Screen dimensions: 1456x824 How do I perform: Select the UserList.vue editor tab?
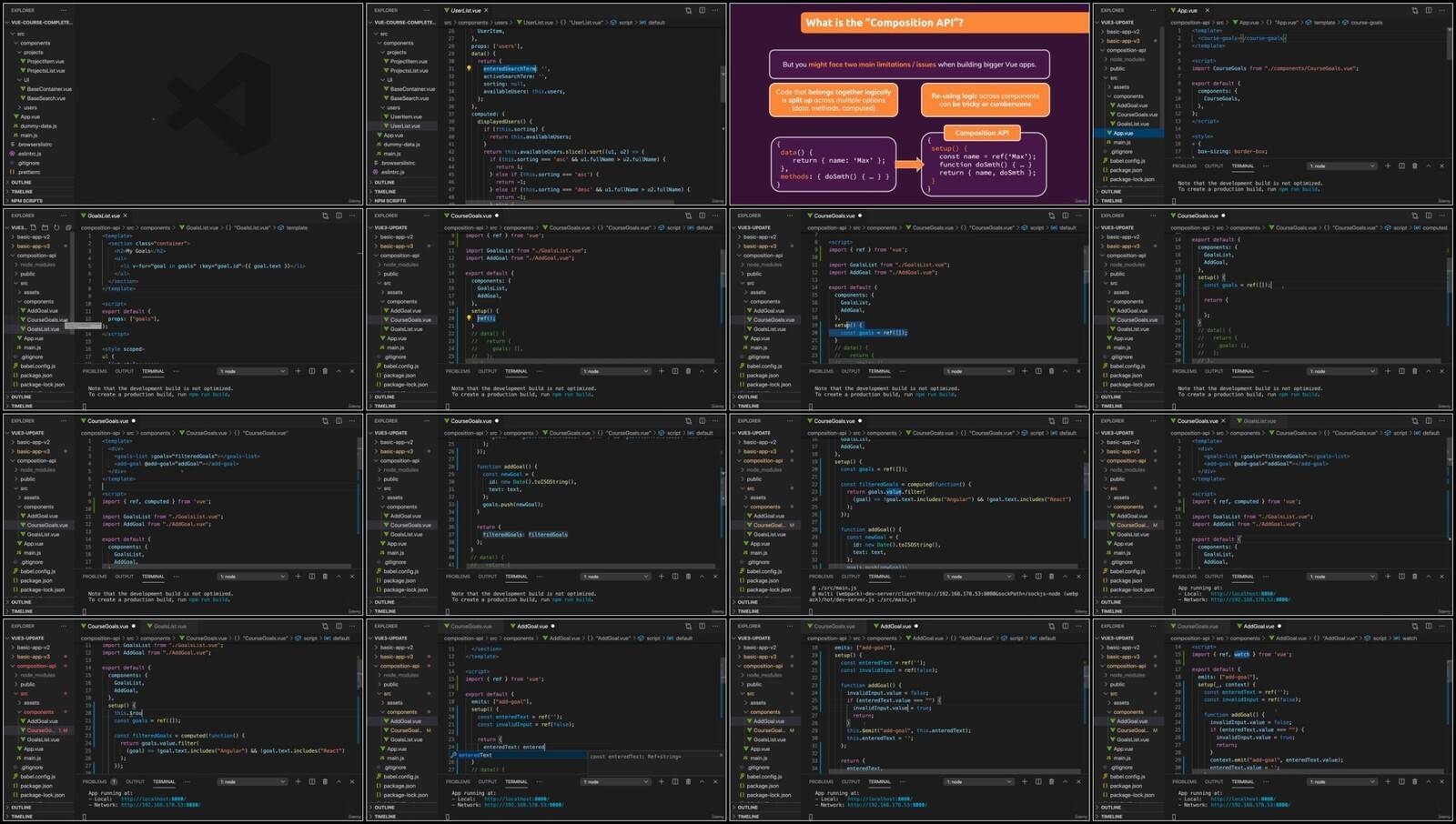465,10
